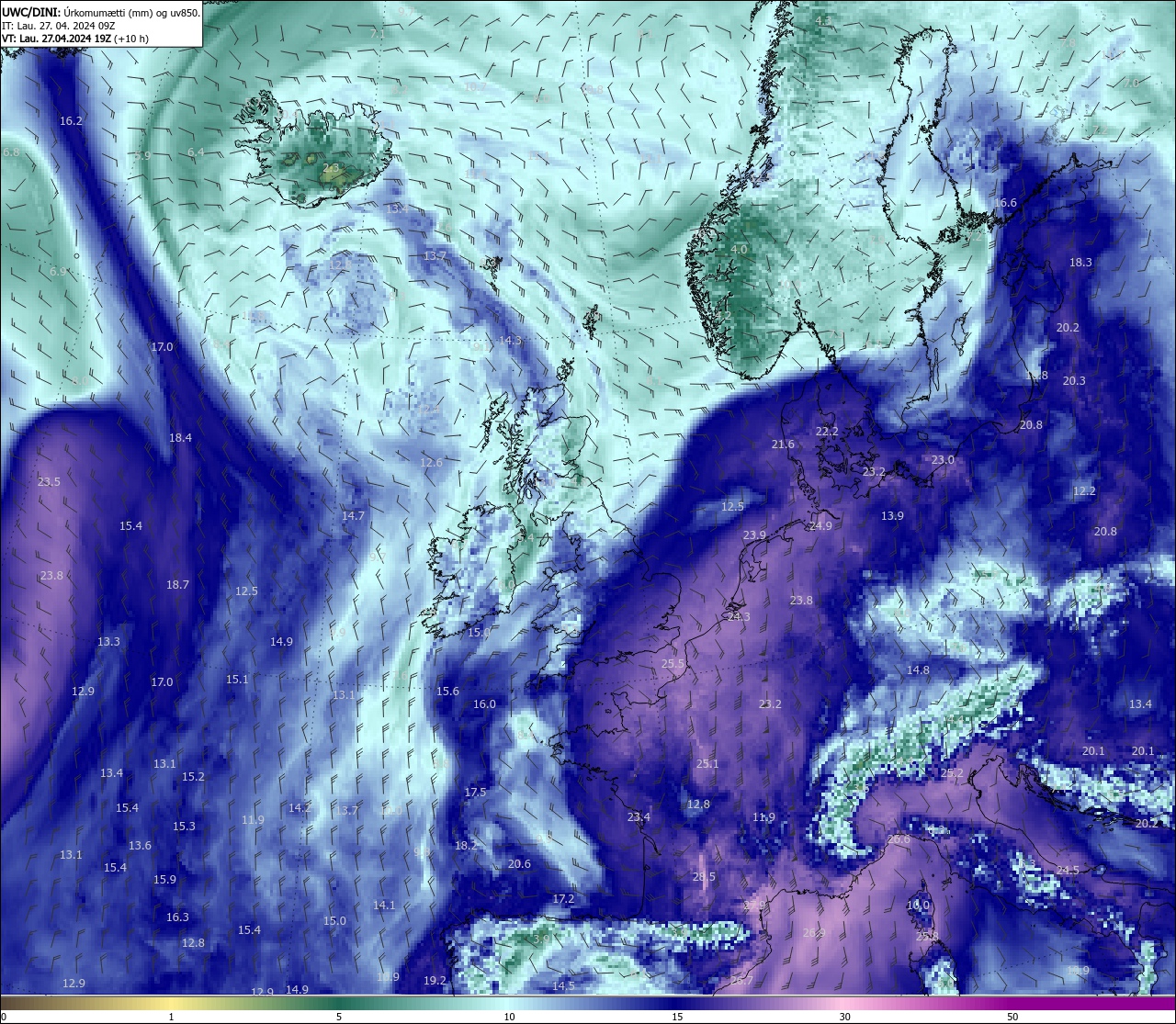Viewport: 1176px width, 1024px height.
Task: Click the map value 23.4
Action: pos(639,817)
